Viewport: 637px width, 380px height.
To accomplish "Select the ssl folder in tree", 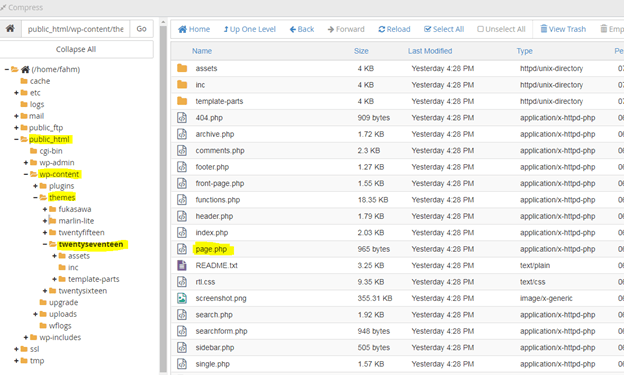I will pos(35,349).
